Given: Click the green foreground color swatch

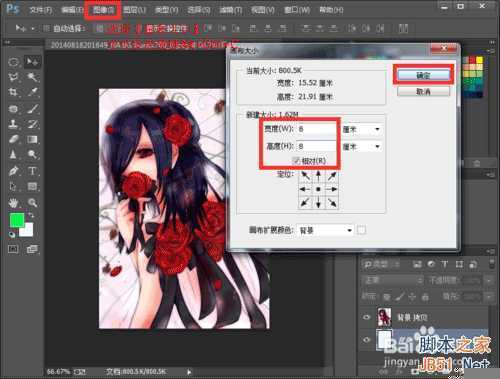Looking at the screenshot, I should [16, 220].
